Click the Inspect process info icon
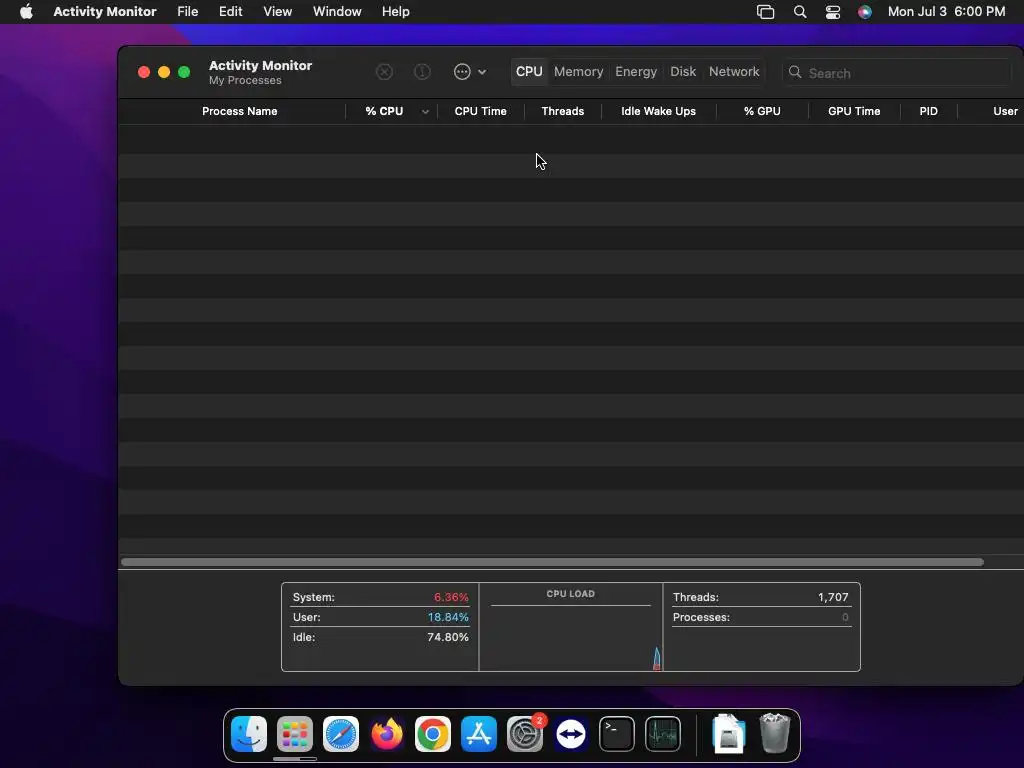The image size is (1024, 768). tap(423, 72)
